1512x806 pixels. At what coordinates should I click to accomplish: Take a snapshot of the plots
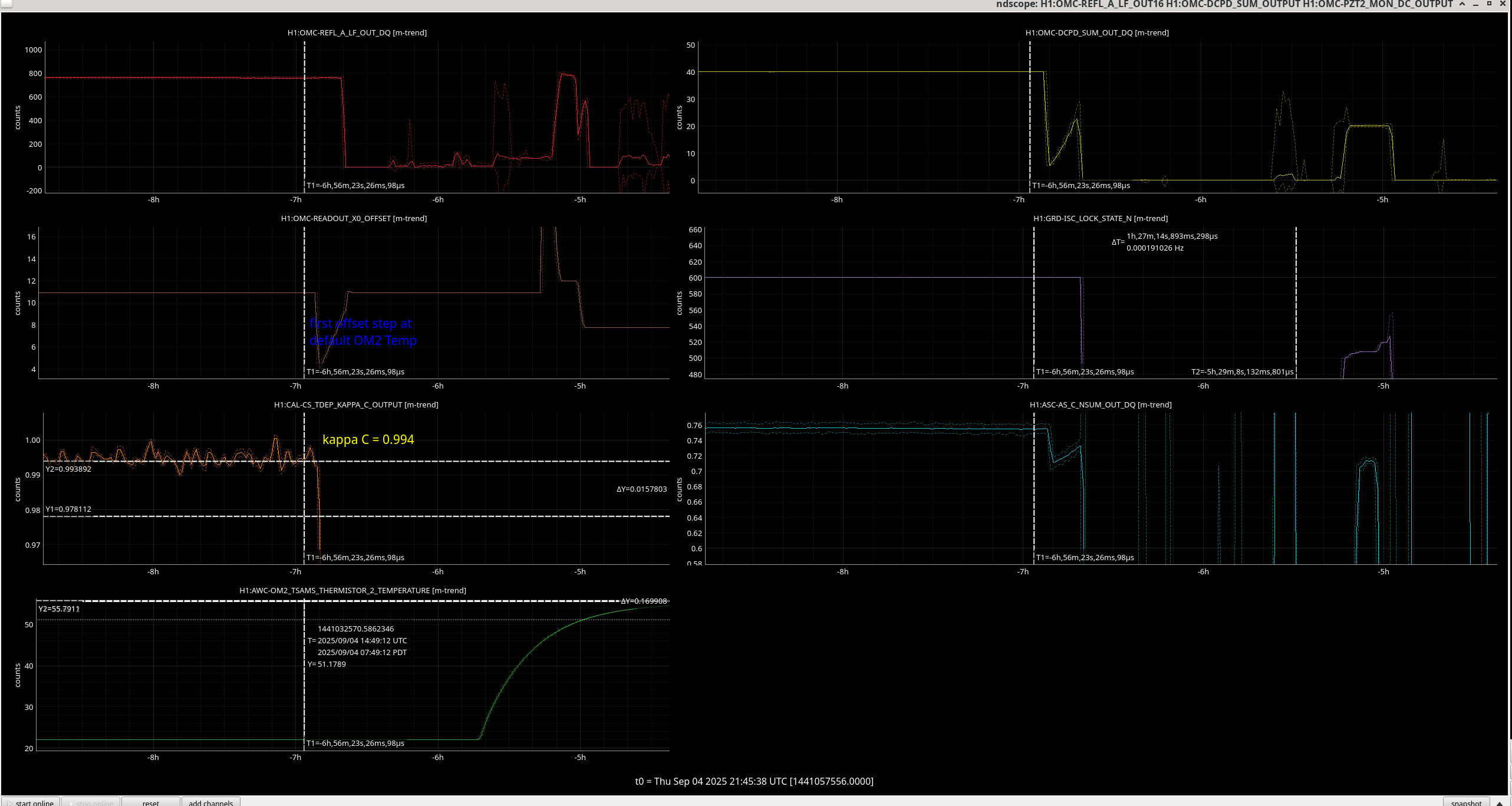point(1465,802)
